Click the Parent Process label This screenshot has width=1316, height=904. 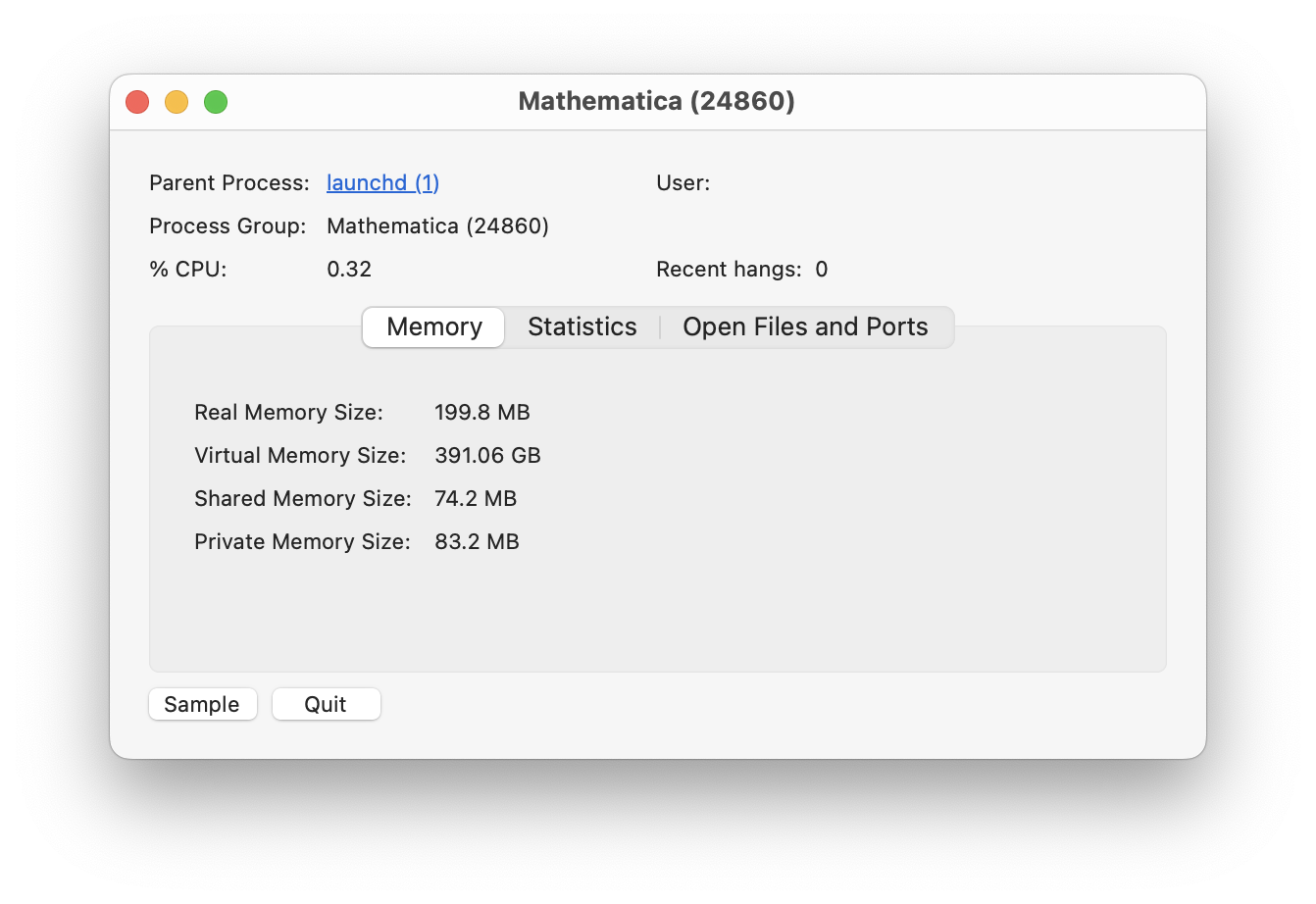pos(229,183)
